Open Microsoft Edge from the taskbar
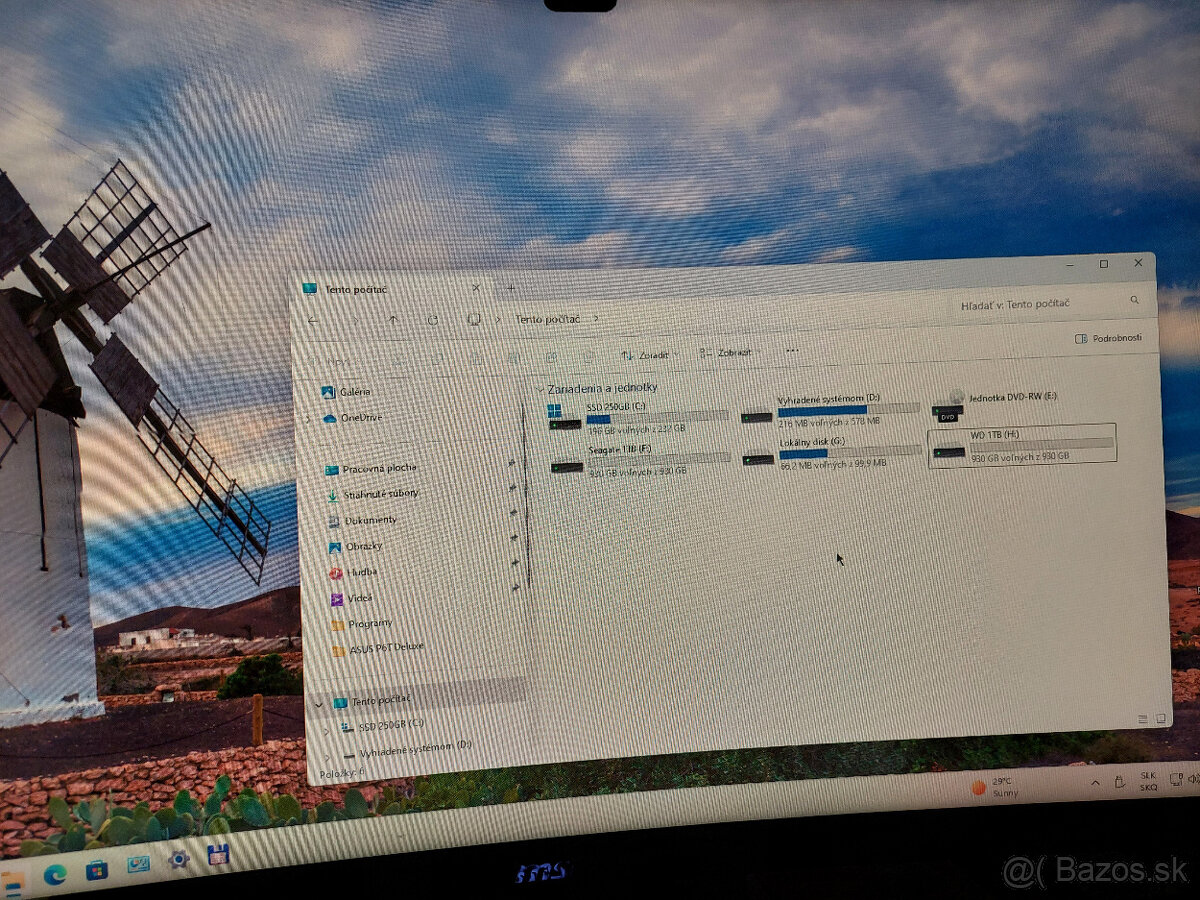The width and height of the screenshot is (1200, 900). 55,875
